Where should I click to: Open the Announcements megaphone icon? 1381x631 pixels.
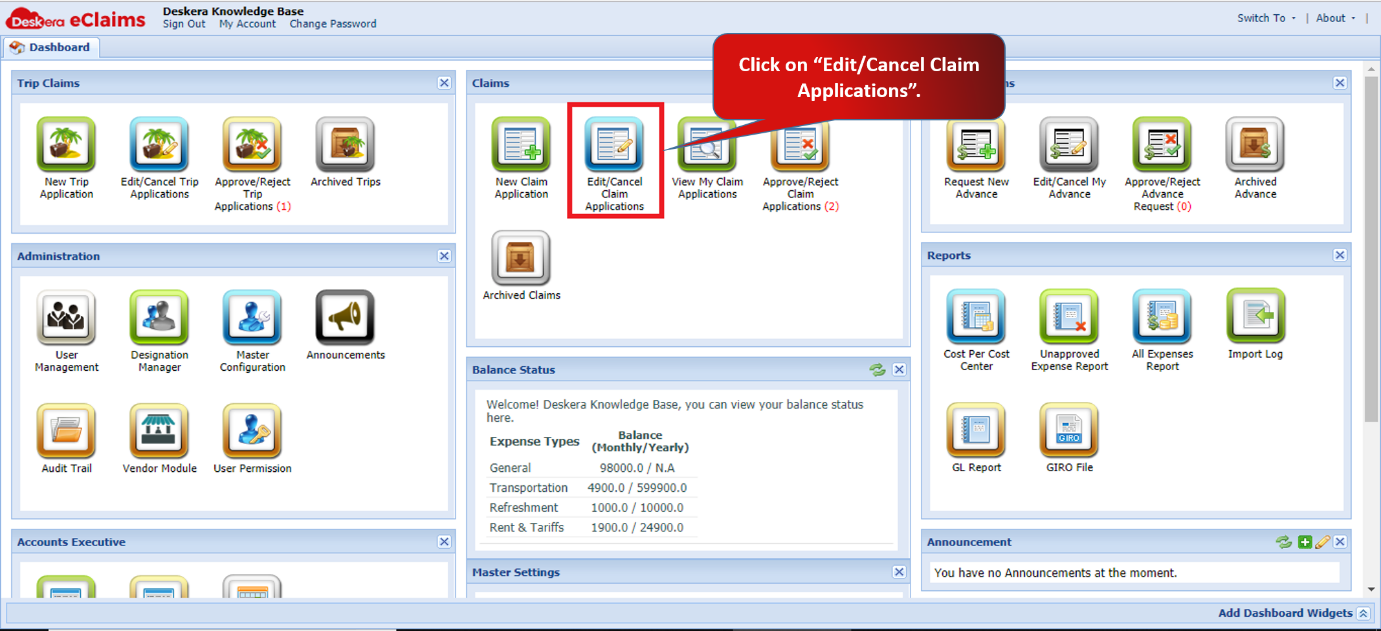[x=345, y=319]
